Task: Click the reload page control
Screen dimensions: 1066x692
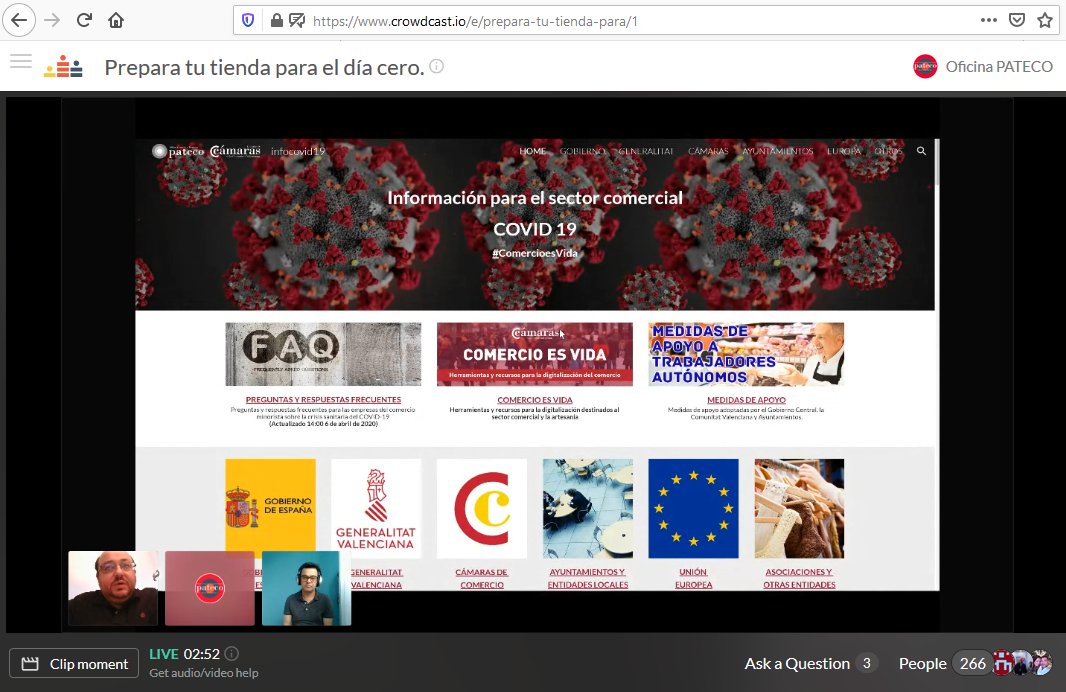Action: click(x=83, y=20)
